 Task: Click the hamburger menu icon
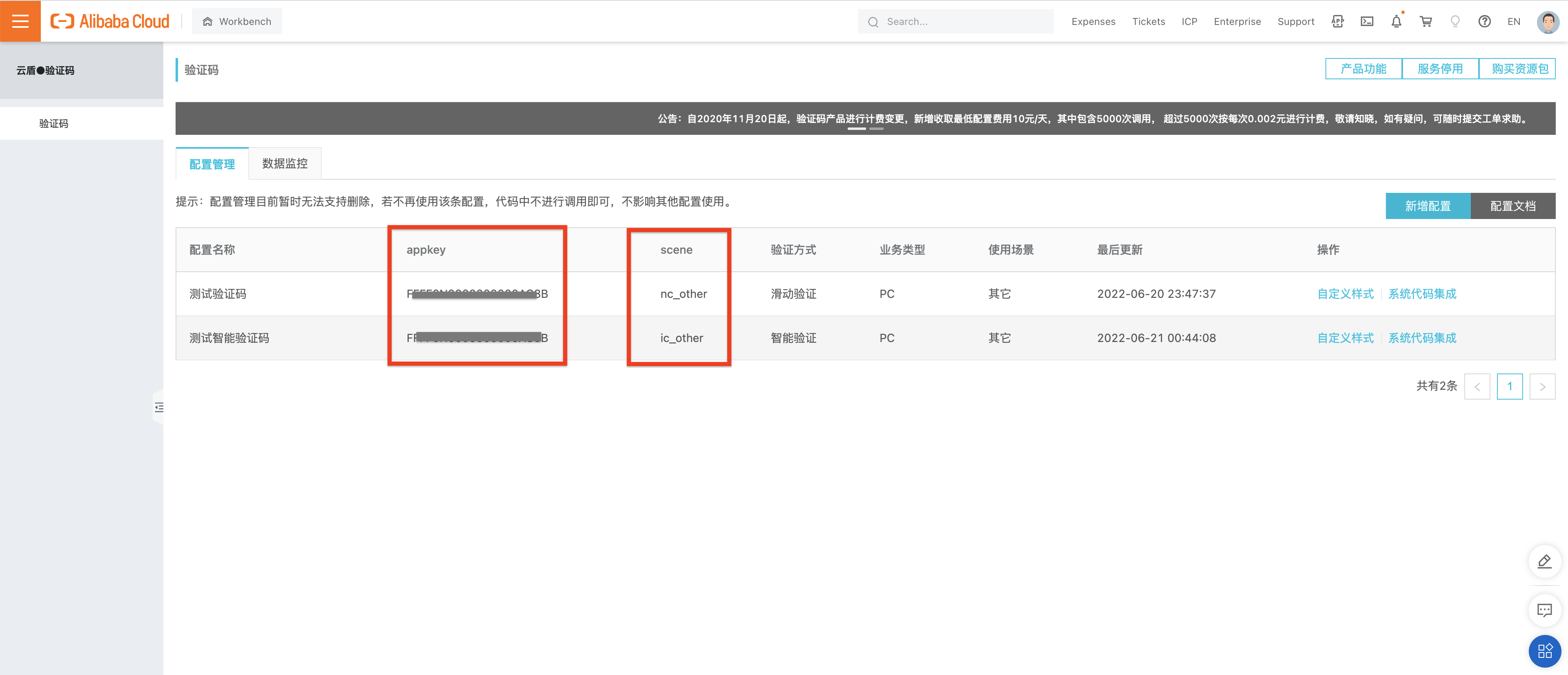tap(21, 20)
